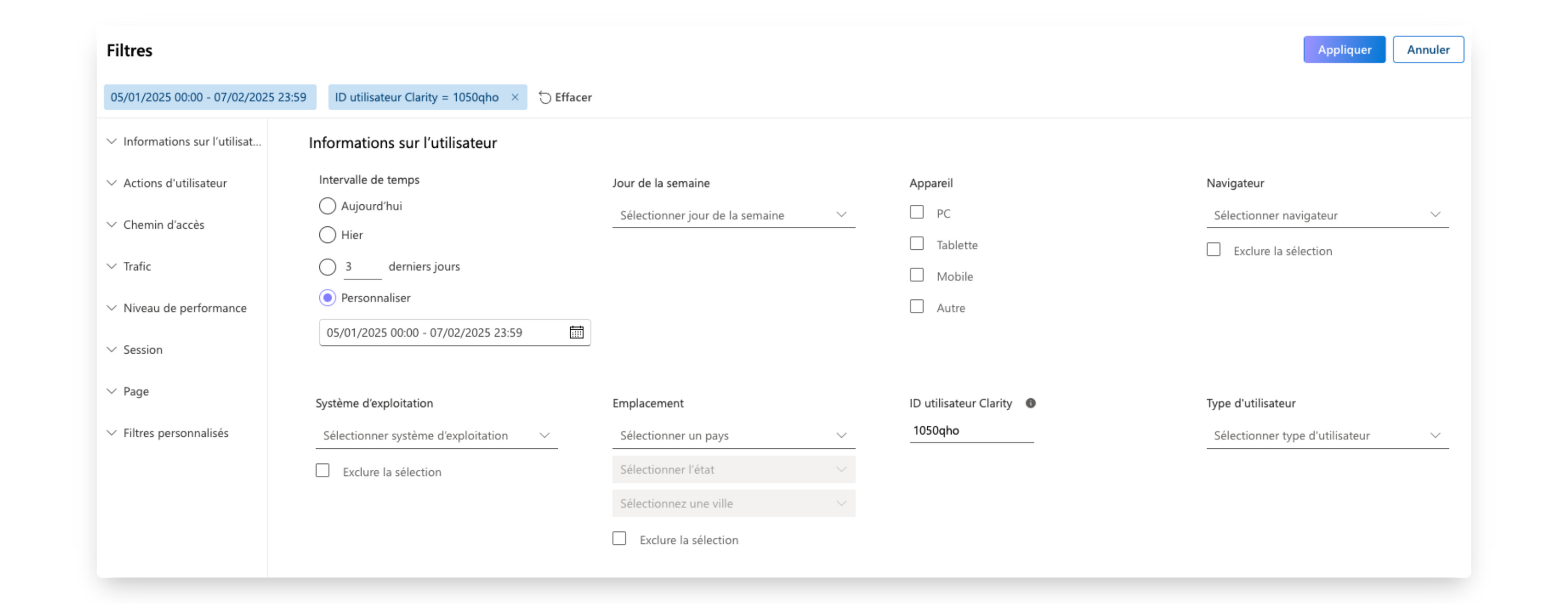Select the Aujourd'hui radio button

click(x=328, y=206)
